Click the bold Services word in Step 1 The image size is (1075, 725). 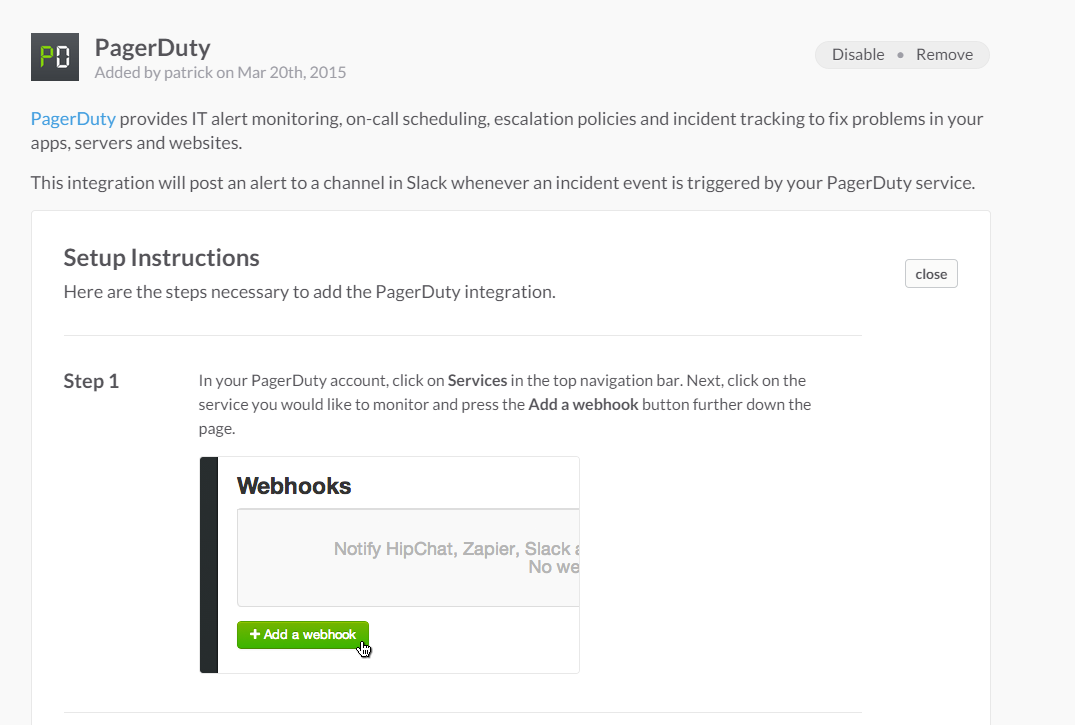pyautogui.click(x=477, y=380)
